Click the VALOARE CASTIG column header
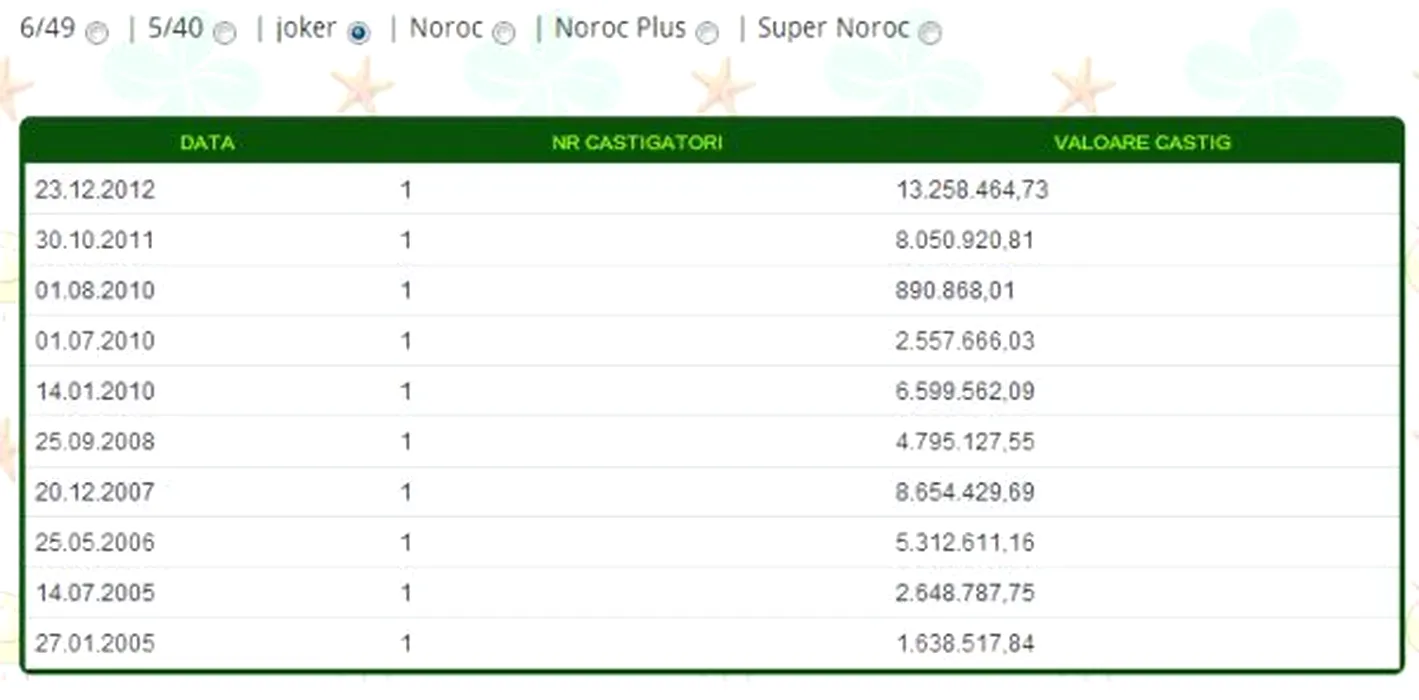 (1142, 143)
